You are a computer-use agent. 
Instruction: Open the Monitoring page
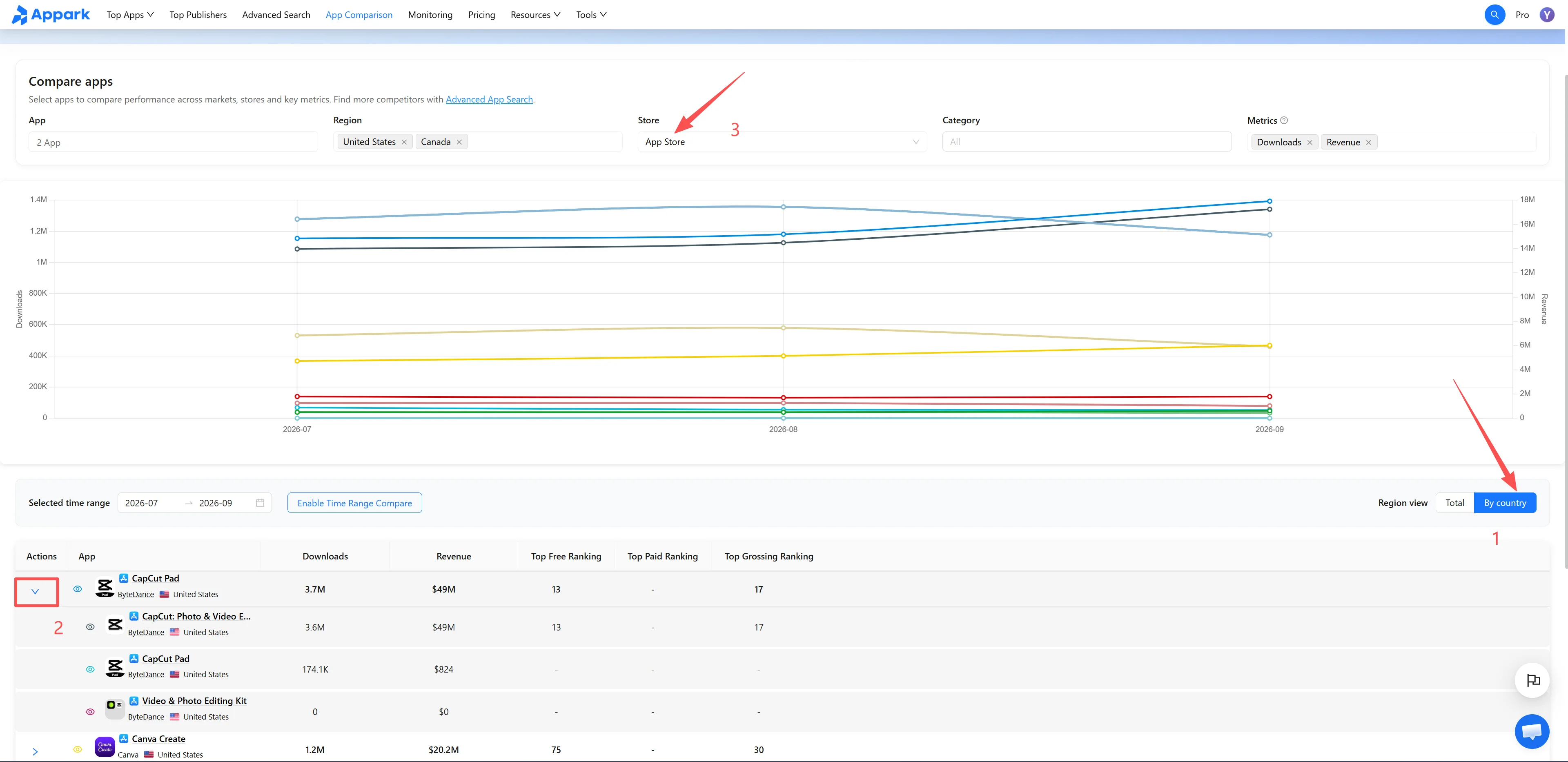click(x=430, y=15)
